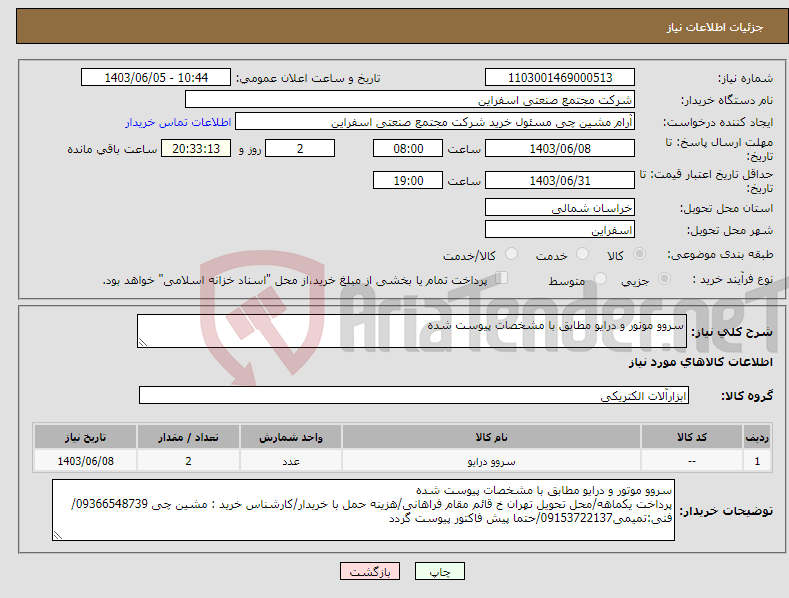Select the خدمت radio button
The width and height of the screenshot is (789, 598).
click(582, 254)
